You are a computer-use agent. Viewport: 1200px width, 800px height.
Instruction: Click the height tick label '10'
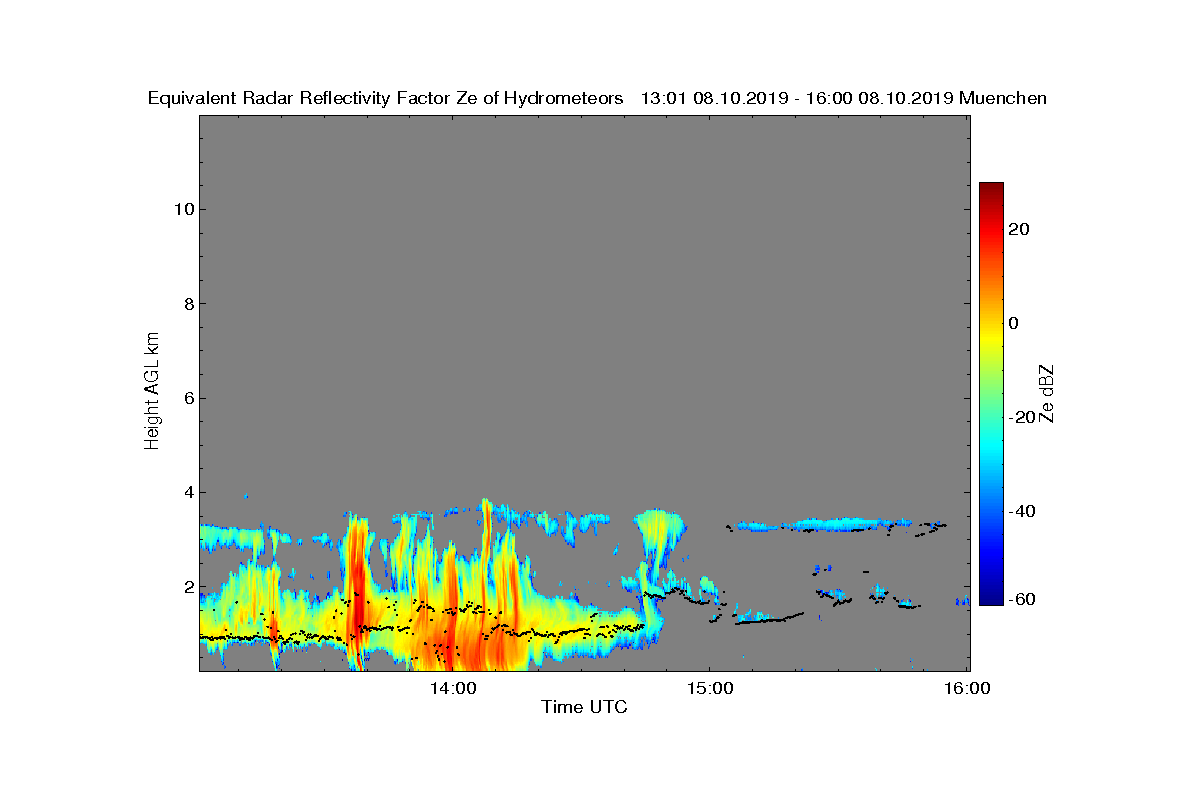pyautogui.click(x=183, y=209)
